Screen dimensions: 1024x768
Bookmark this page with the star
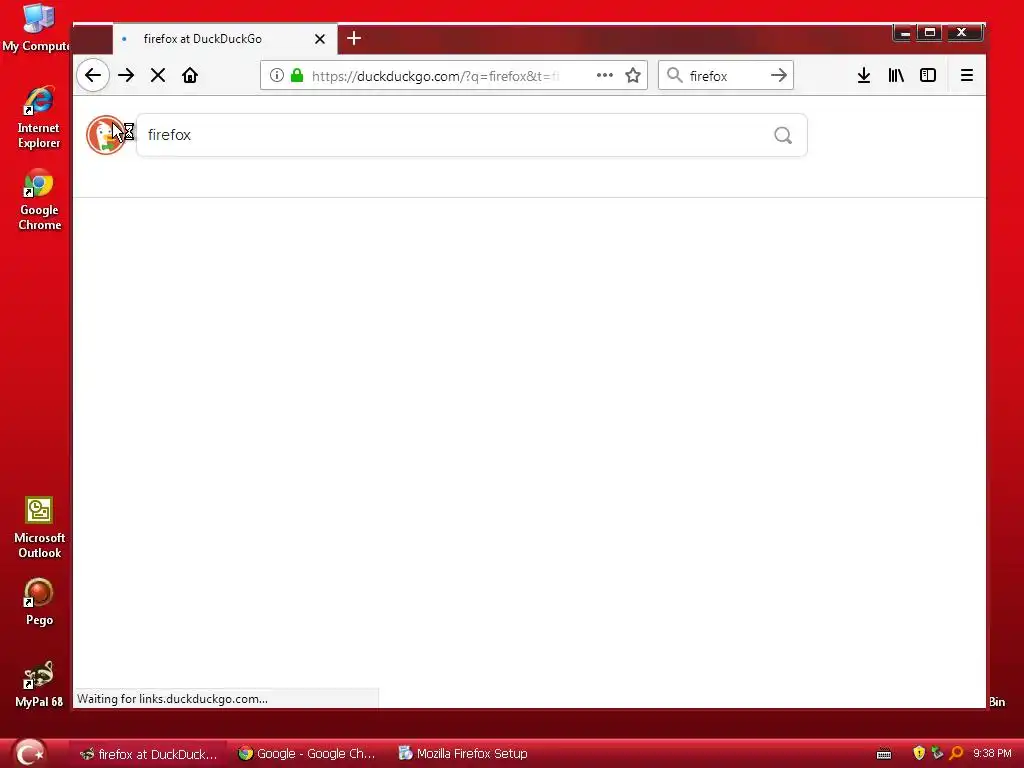633,75
